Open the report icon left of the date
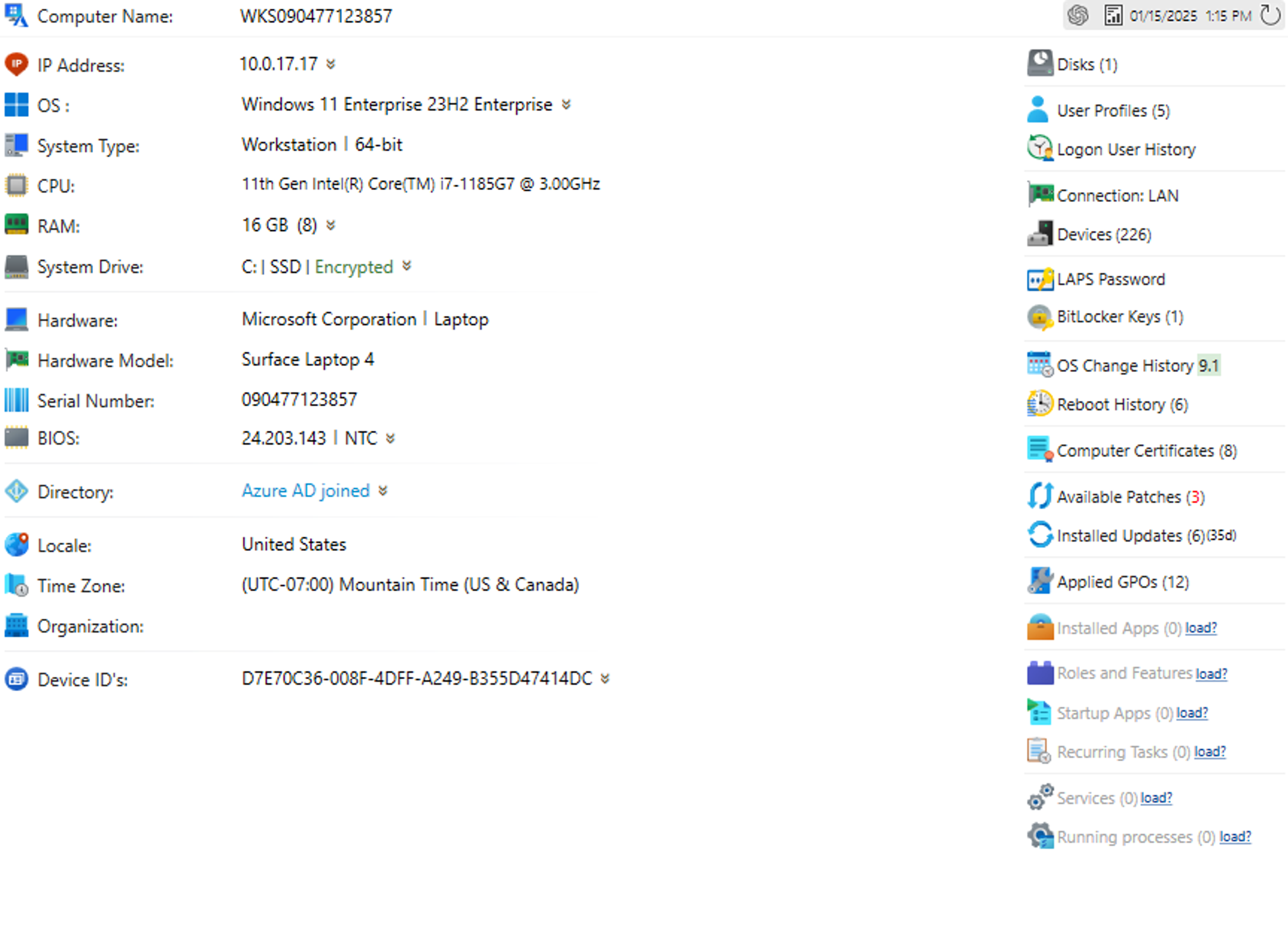Viewport: 1288px width, 950px height. (1113, 15)
